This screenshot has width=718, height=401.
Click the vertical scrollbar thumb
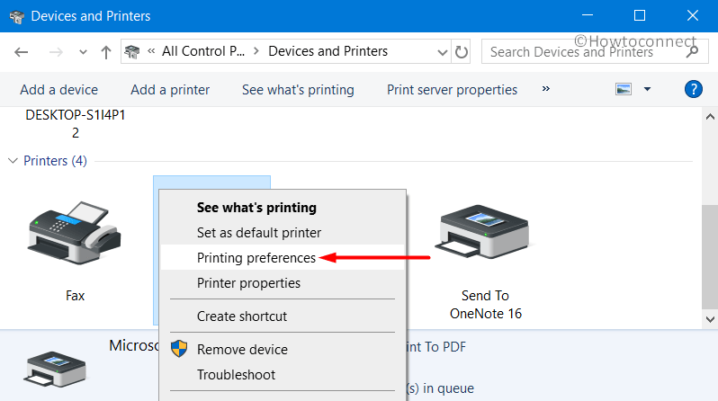[710, 257]
